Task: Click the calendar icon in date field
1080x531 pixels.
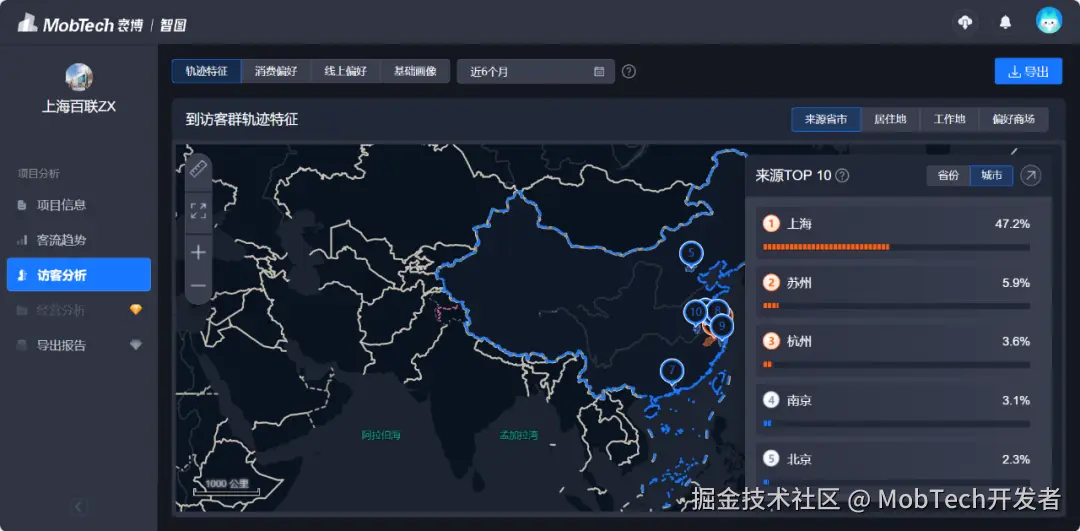Action: (x=599, y=71)
